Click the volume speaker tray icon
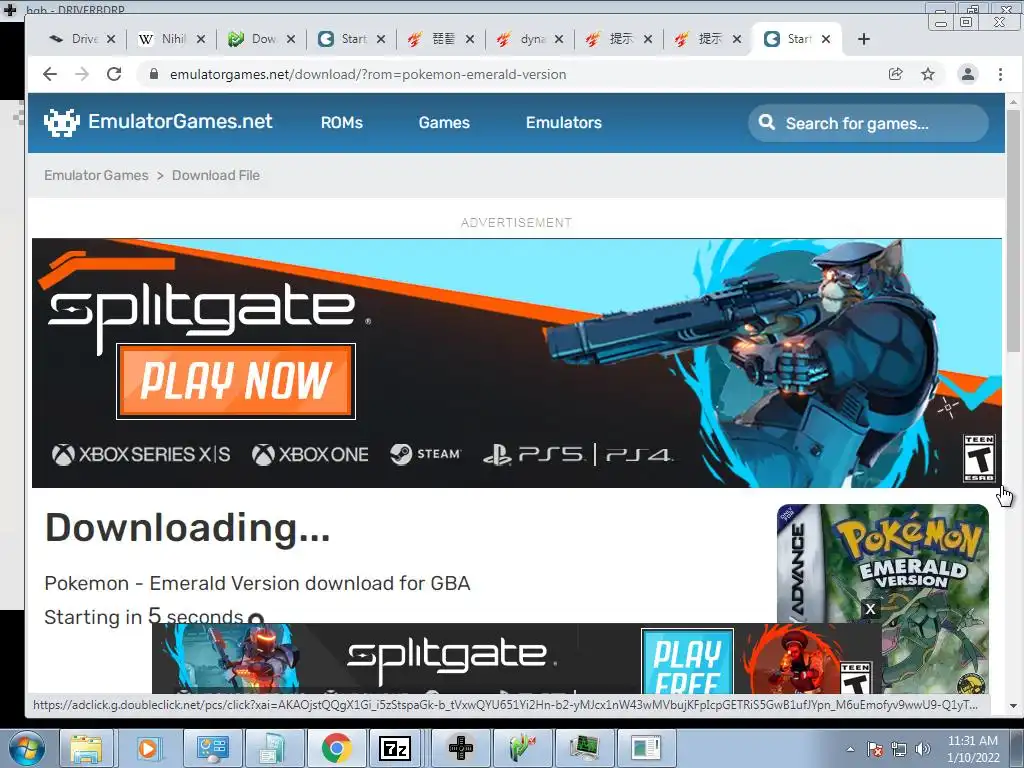The image size is (1024, 768). (922, 749)
